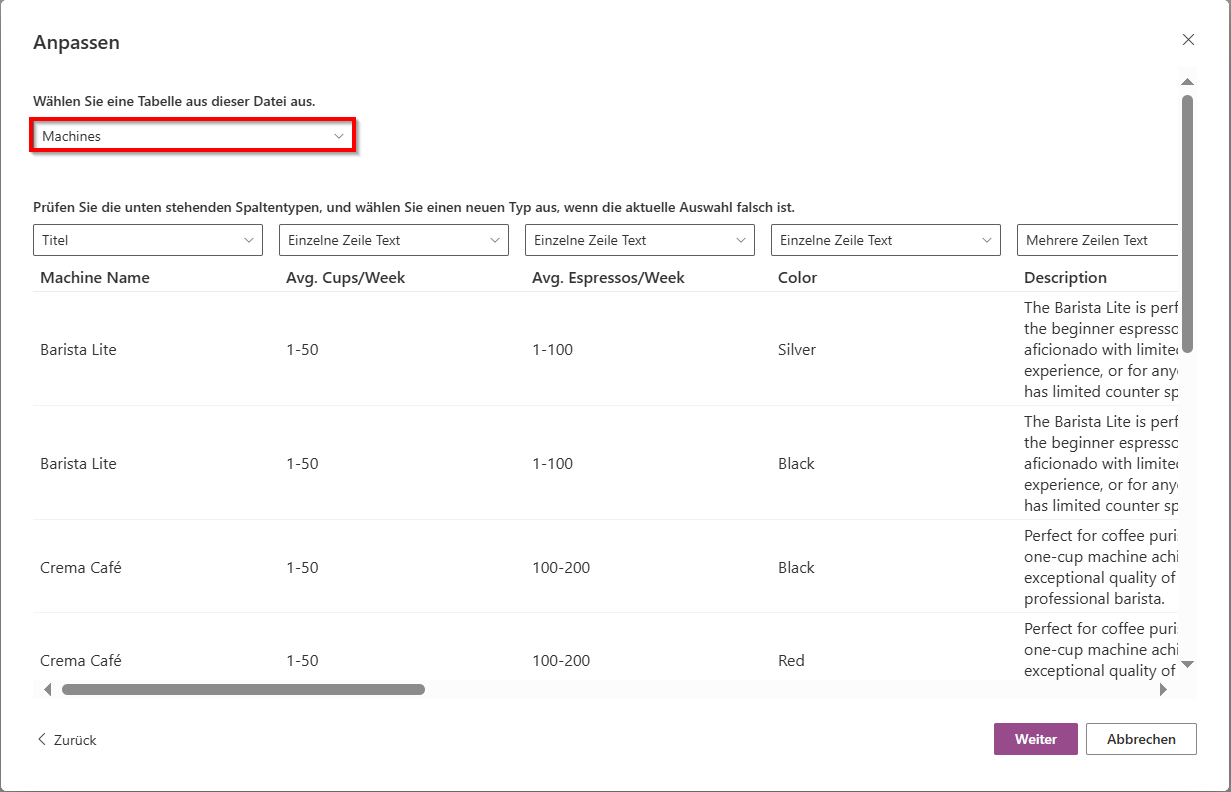The height and width of the screenshot is (792, 1231).
Task: Open the Avg. Cups/Week column type dropdown
Action: (394, 240)
